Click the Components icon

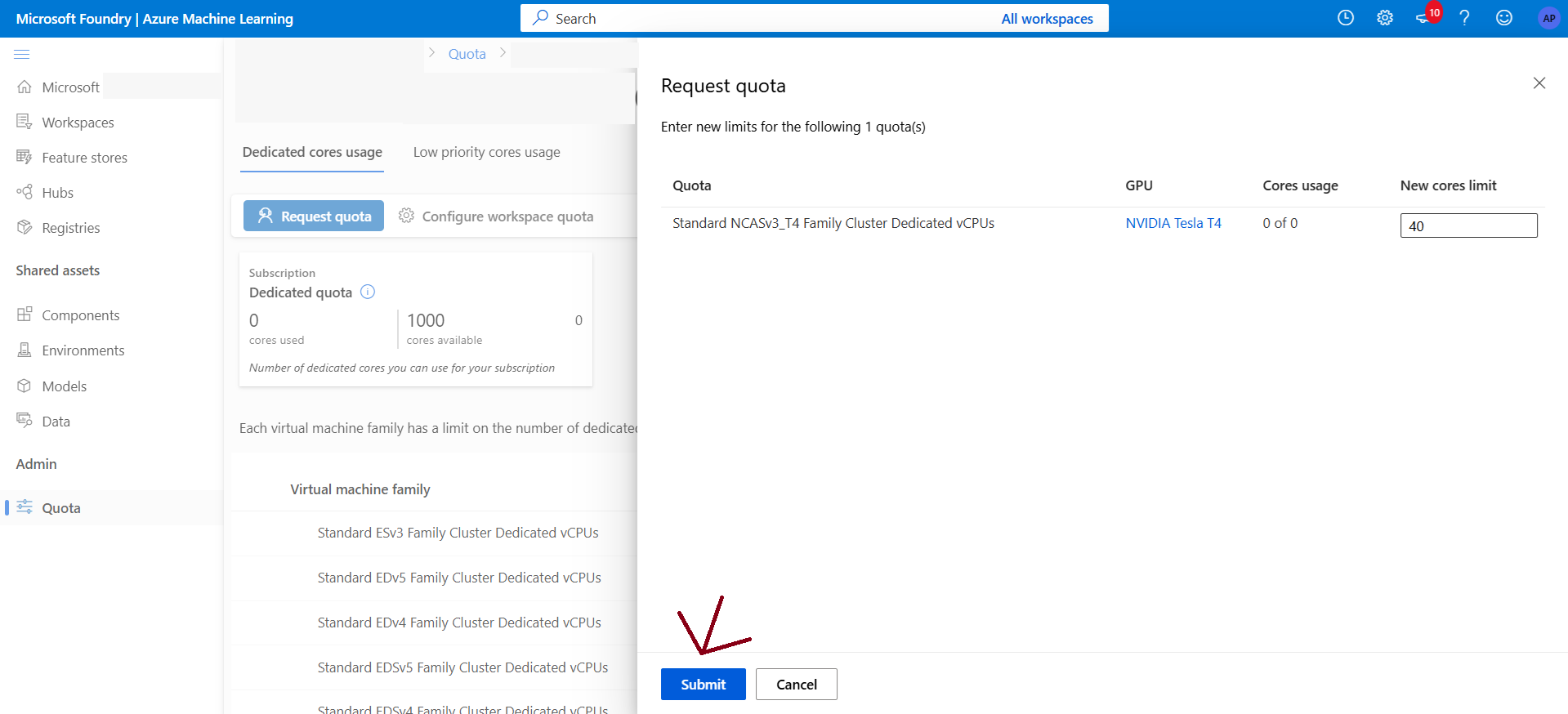tap(25, 315)
